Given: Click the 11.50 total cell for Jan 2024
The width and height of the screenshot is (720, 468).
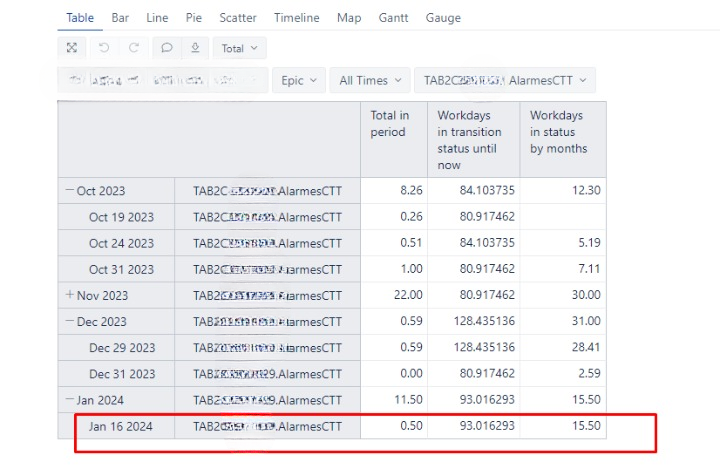Looking at the screenshot, I should (394, 399).
